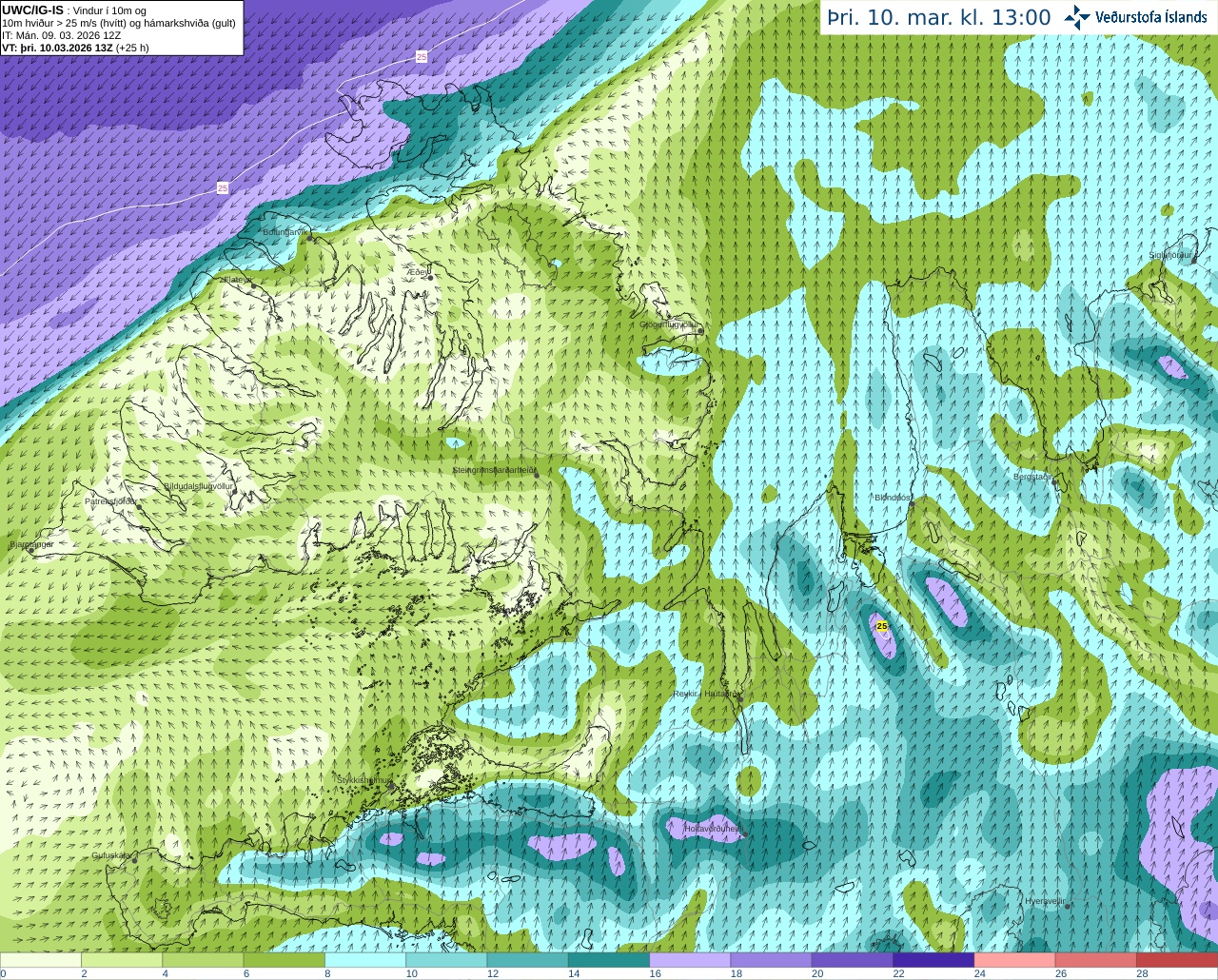Click the above 28 m/s dark red legend swatch

pos(1177,960)
